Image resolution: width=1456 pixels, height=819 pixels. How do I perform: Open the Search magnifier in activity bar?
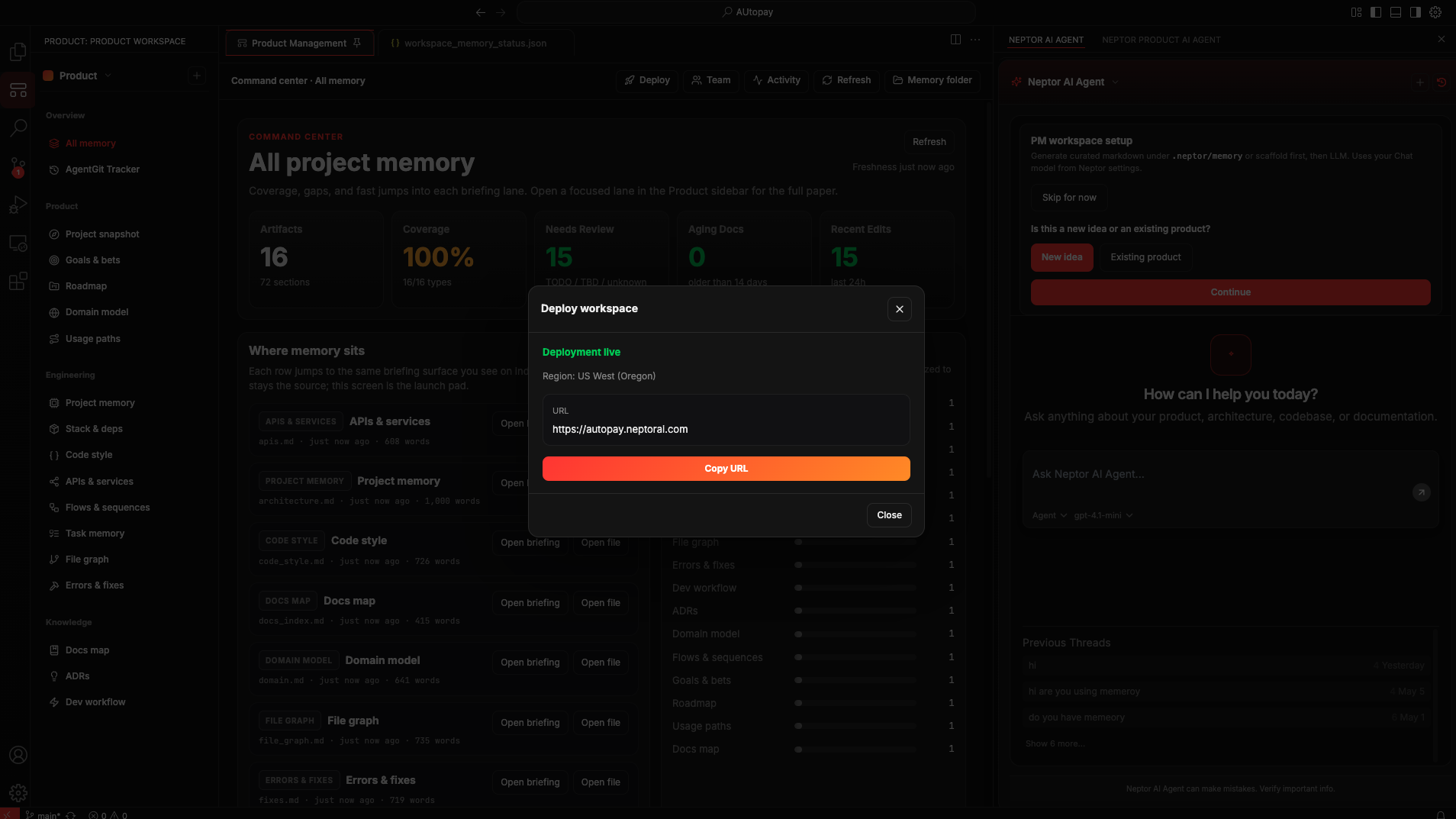click(18, 128)
